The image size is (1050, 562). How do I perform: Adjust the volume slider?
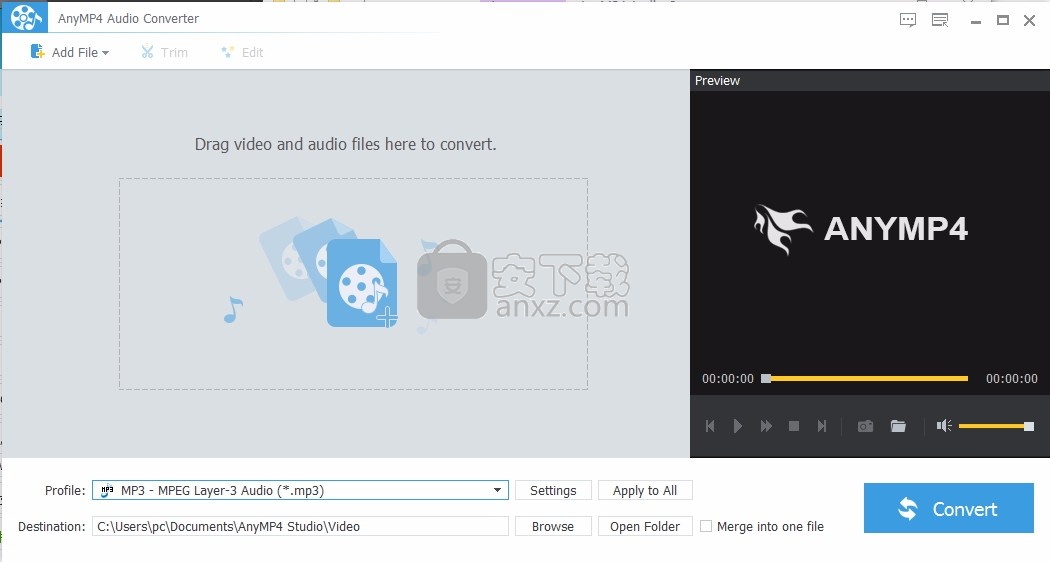coord(996,426)
